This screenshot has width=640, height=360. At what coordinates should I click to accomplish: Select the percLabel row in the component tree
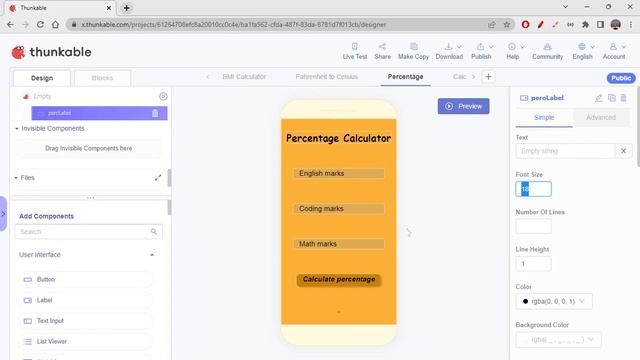(99, 113)
